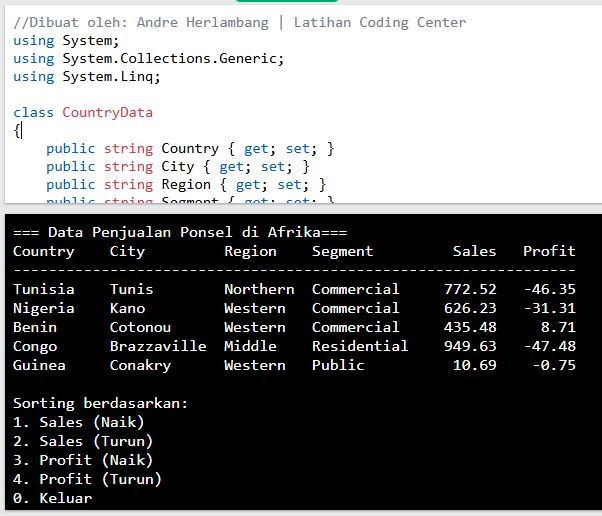Click profit value -46.35
The image size is (602, 516).
click(x=550, y=289)
